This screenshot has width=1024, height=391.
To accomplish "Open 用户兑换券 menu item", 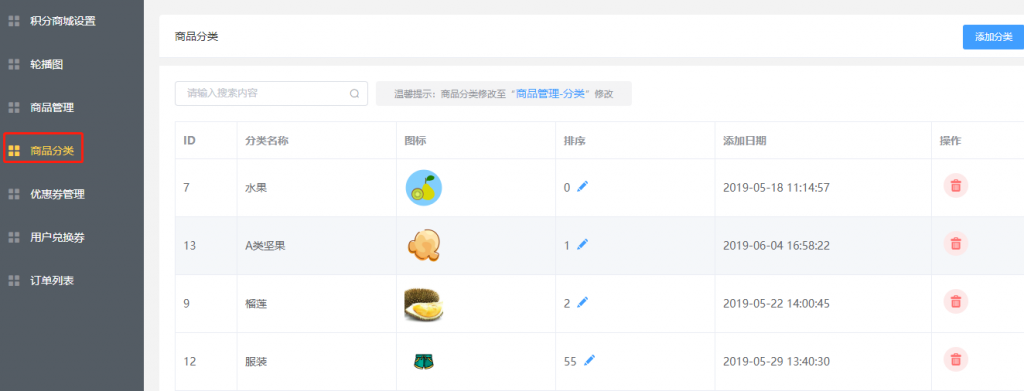I will (x=57, y=237).
